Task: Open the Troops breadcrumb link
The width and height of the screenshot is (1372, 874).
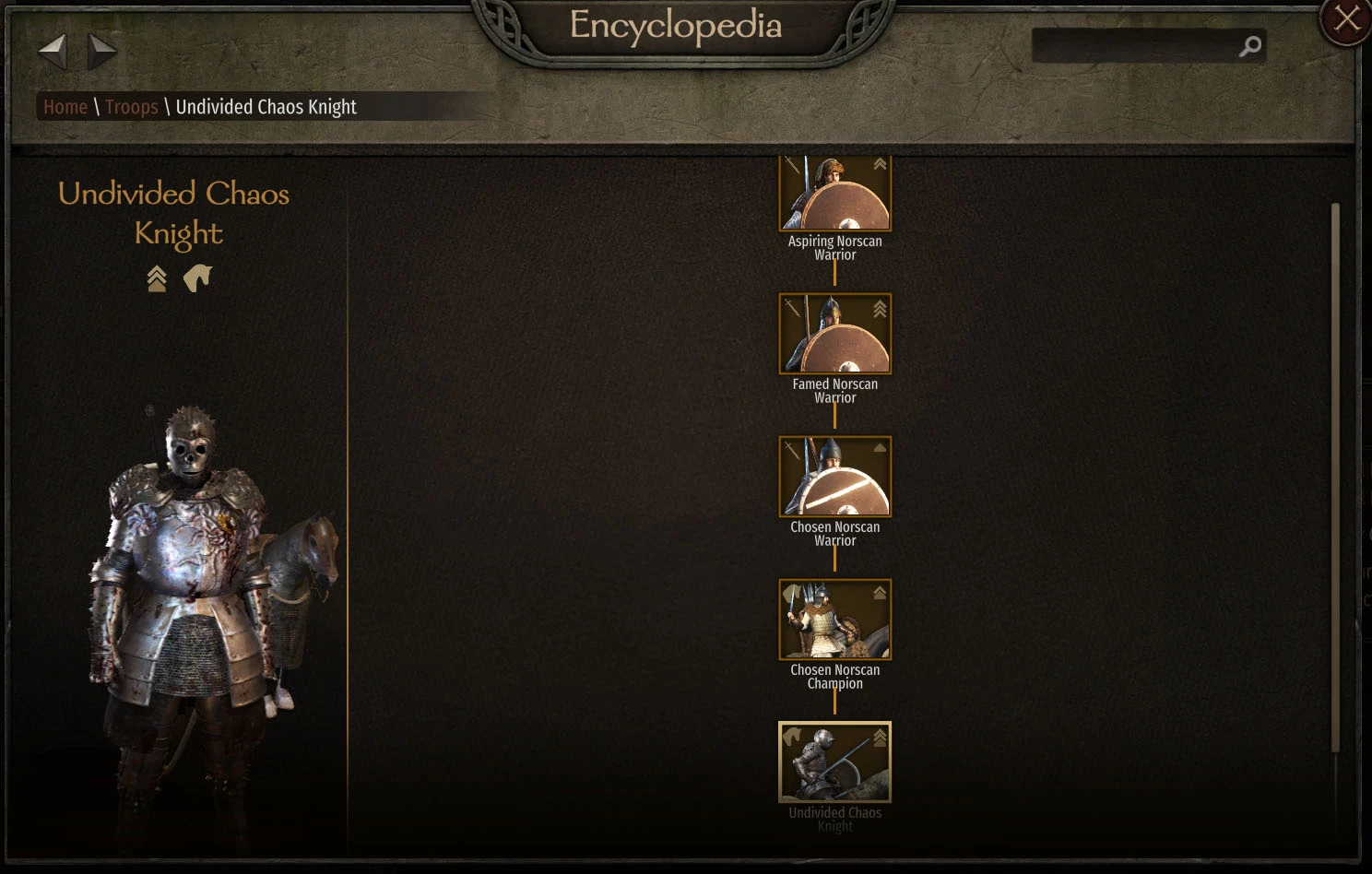Action: click(x=132, y=107)
